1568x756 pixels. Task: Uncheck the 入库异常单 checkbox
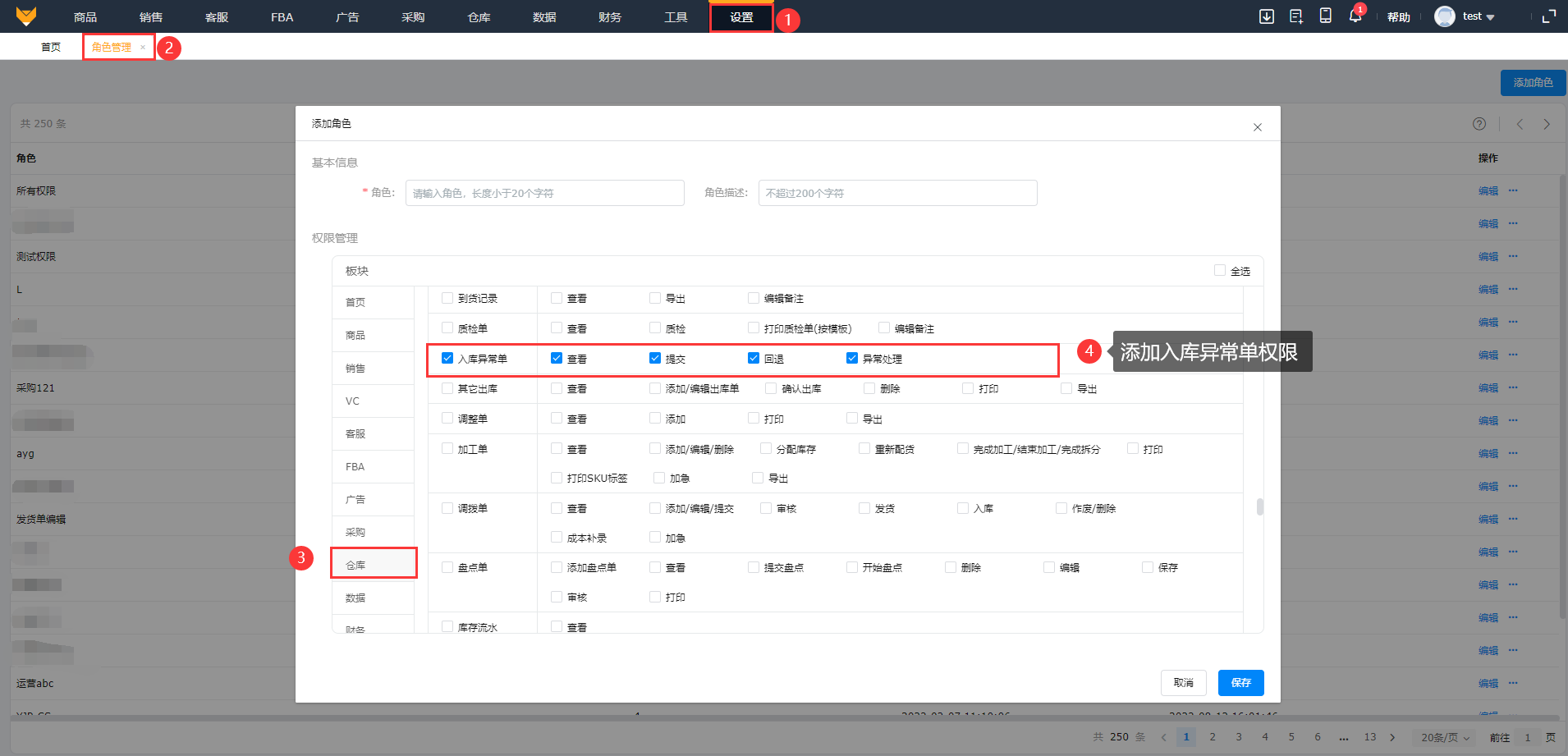click(x=447, y=359)
